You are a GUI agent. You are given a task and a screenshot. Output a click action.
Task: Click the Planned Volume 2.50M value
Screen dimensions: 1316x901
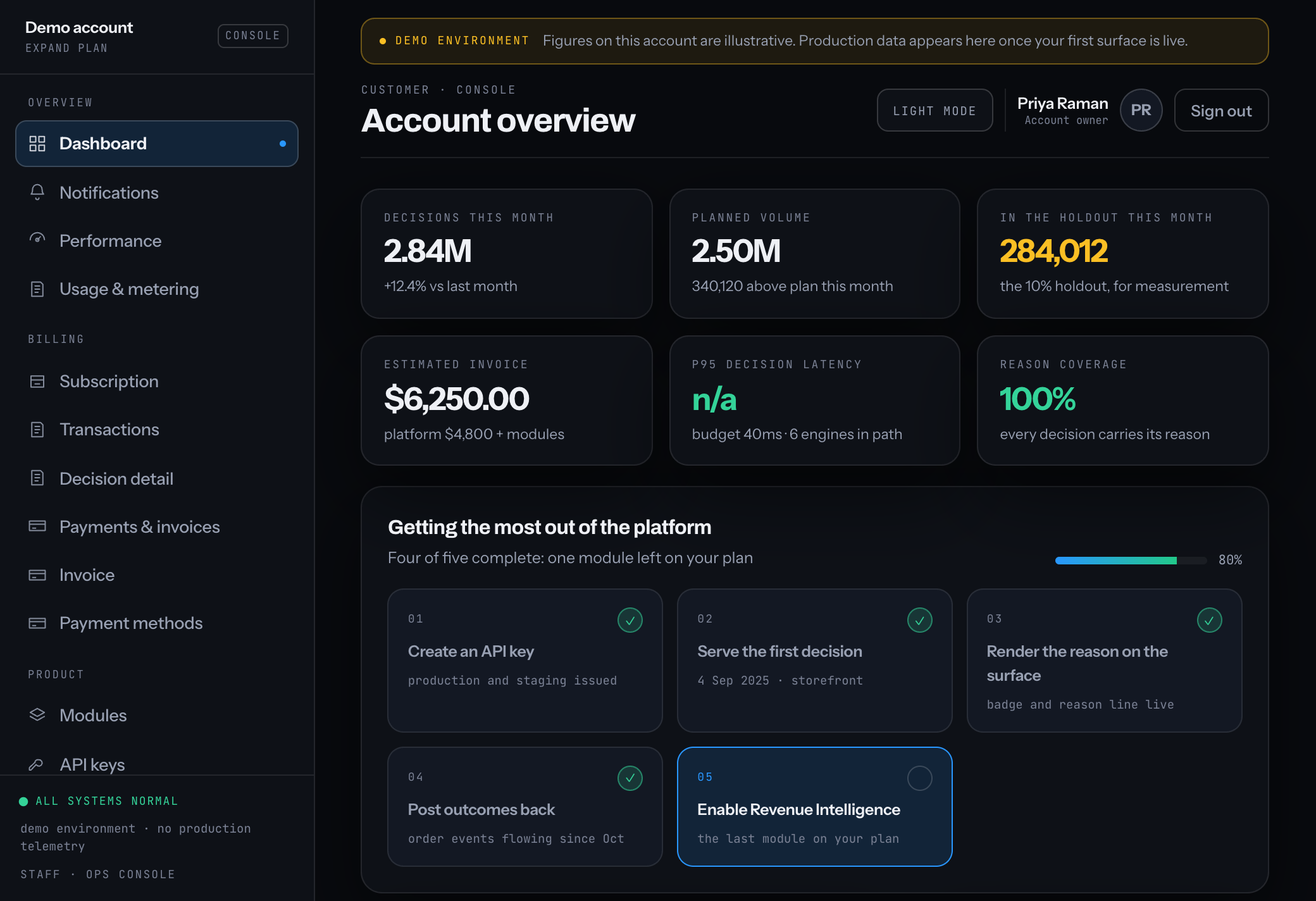click(736, 251)
